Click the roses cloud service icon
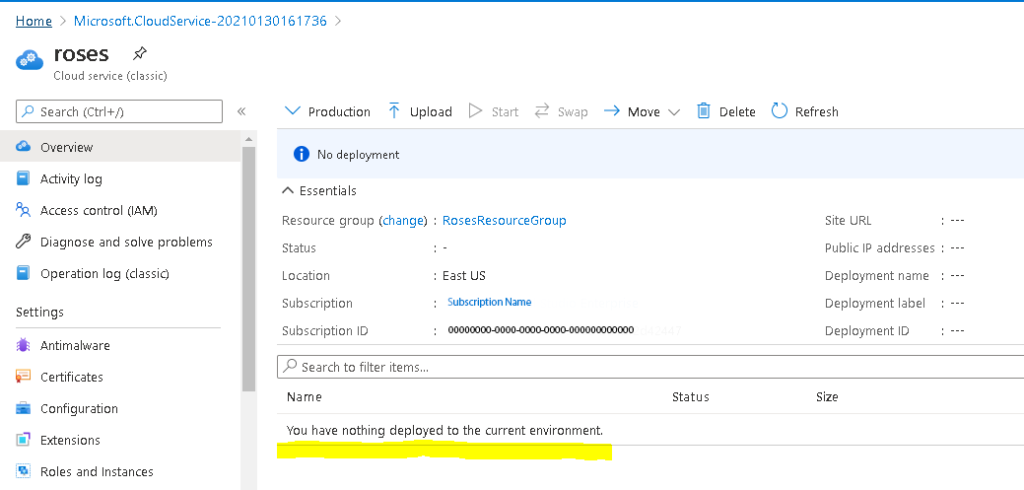This screenshot has width=1024, height=490. pos(29,60)
